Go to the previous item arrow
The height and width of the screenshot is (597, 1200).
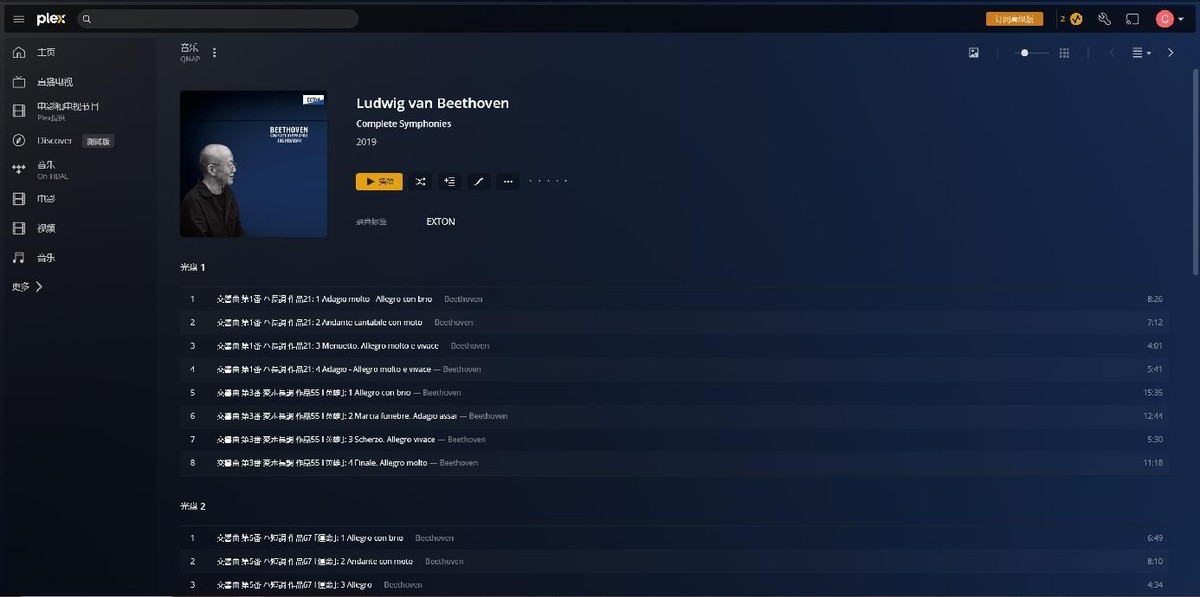click(1112, 53)
